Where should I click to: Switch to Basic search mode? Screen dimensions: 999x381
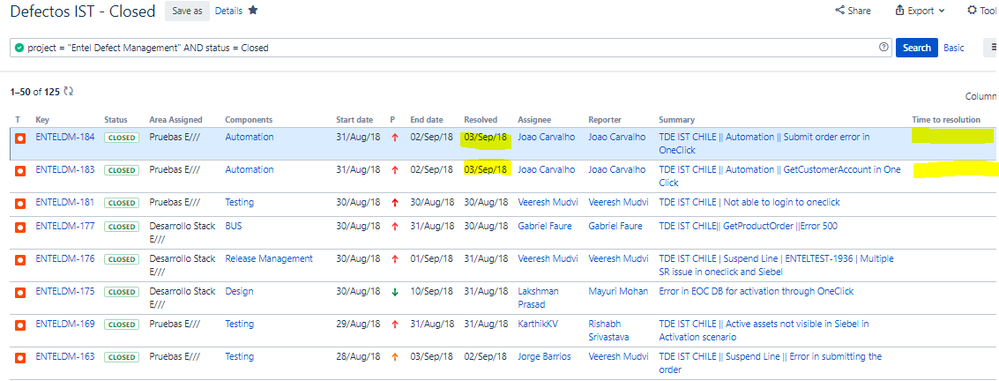pos(953,48)
